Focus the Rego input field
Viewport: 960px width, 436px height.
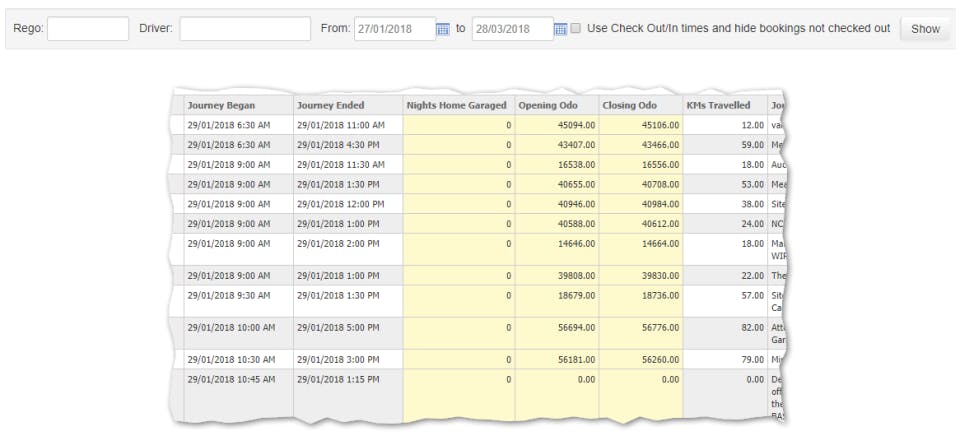pos(88,29)
